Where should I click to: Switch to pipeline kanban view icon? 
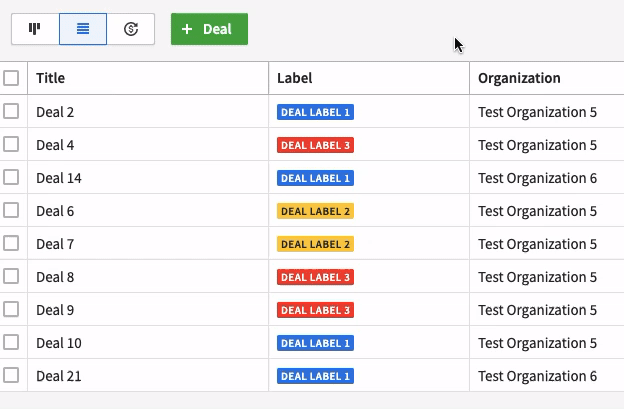tap(35, 29)
